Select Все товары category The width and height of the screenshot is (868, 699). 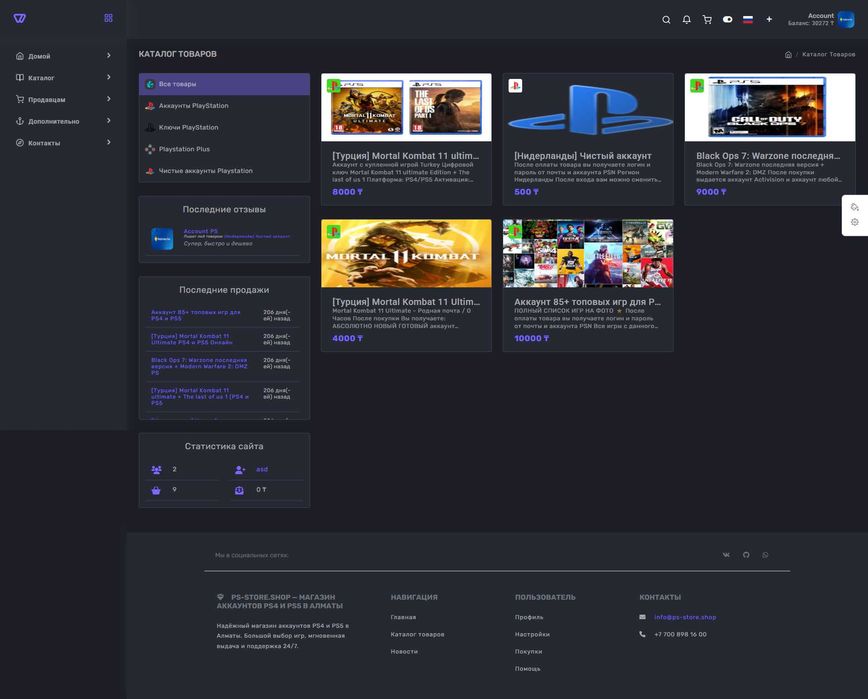tap(224, 84)
